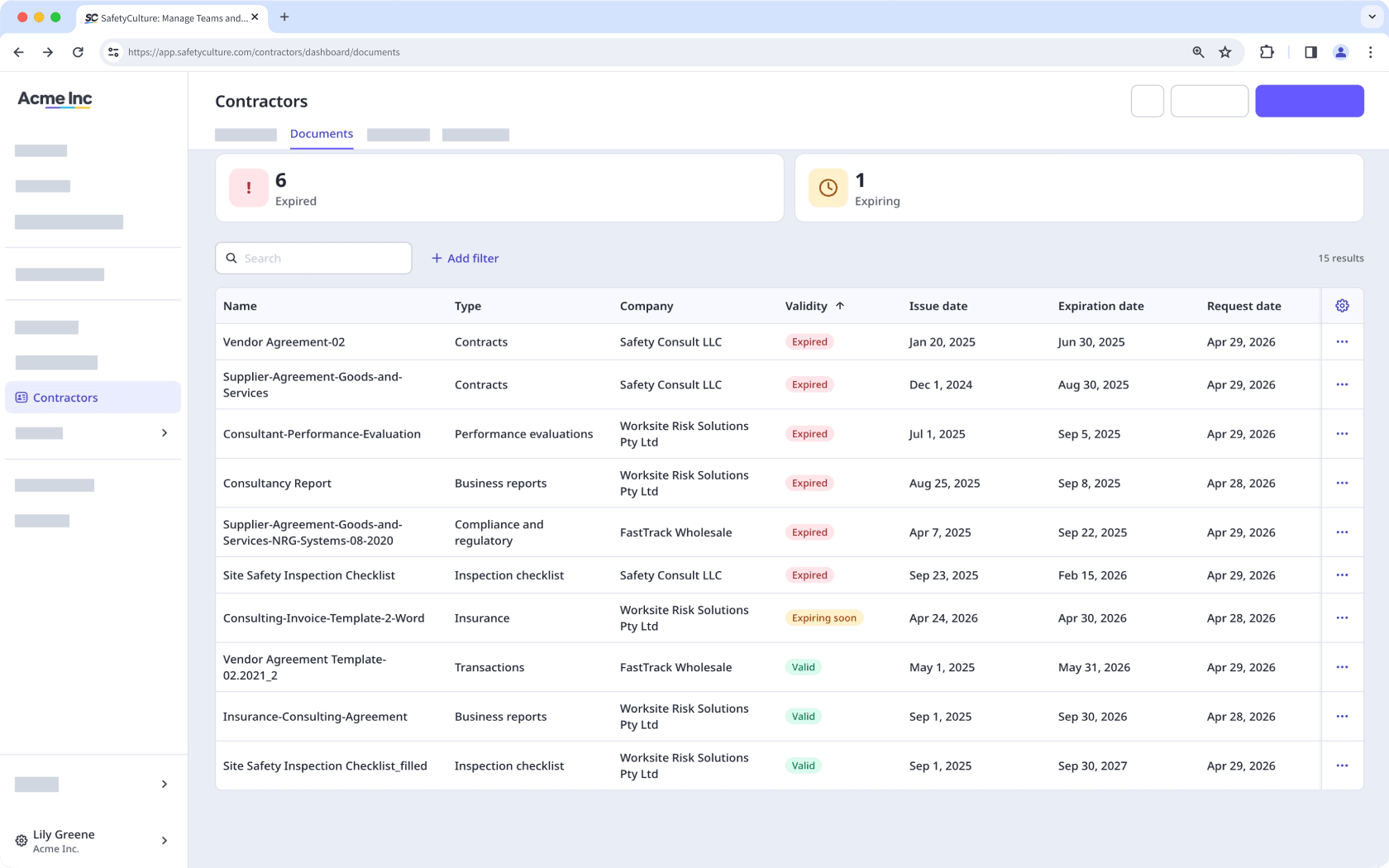The width and height of the screenshot is (1389, 868).
Task: Open the 1 Expiring summary card
Action: (x=1078, y=188)
